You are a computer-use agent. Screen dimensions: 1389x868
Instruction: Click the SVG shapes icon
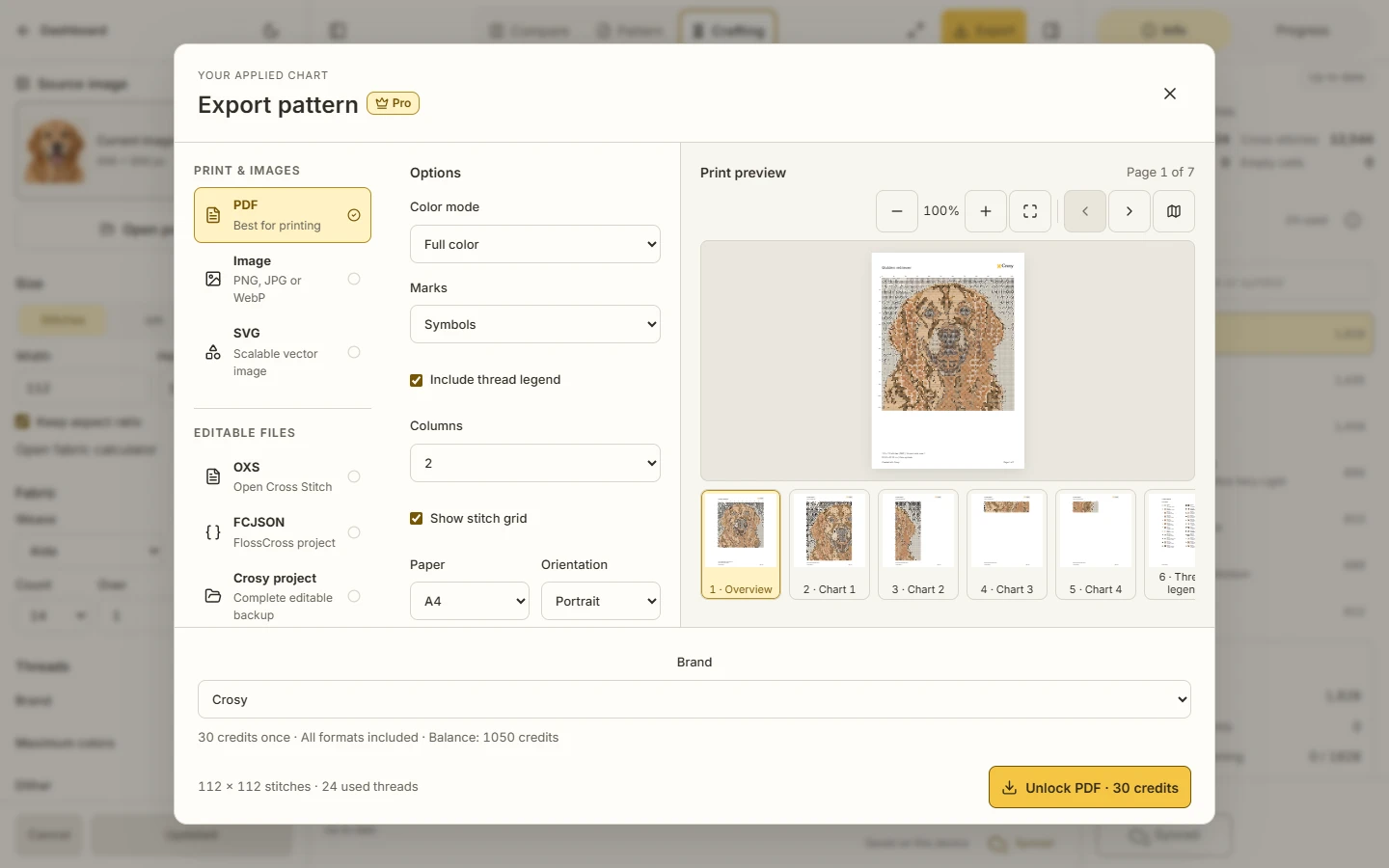pyautogui.click(x=214, y=352)
